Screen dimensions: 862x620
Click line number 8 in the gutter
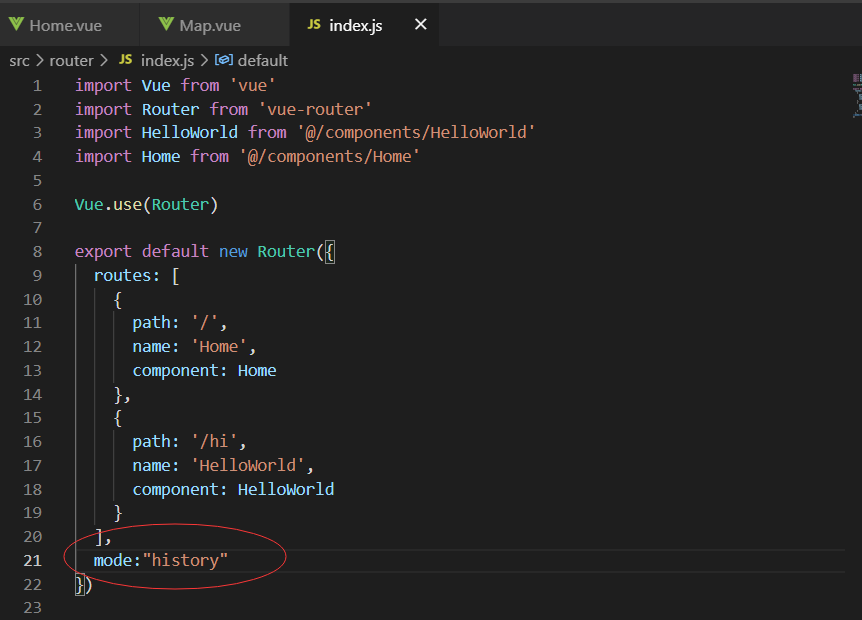click(37, 252)
